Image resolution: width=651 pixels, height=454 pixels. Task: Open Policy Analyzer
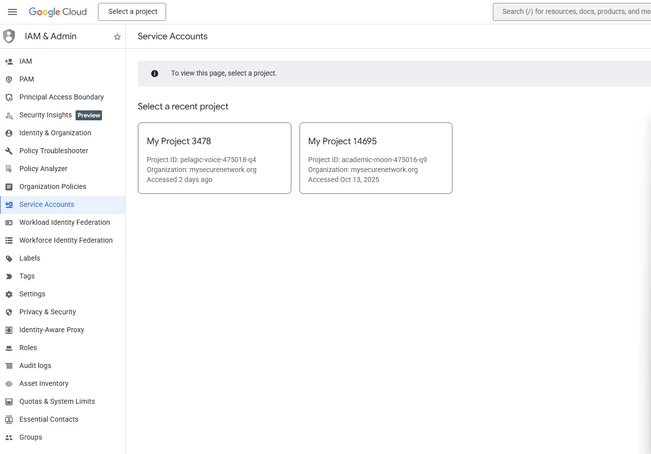[63, 168]
